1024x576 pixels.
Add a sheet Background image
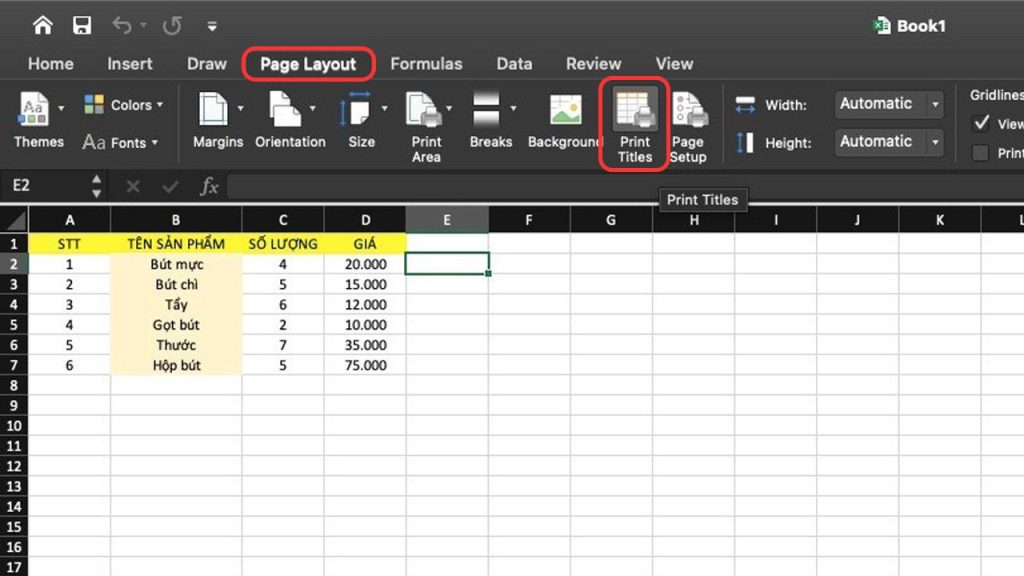click(564, 120)
